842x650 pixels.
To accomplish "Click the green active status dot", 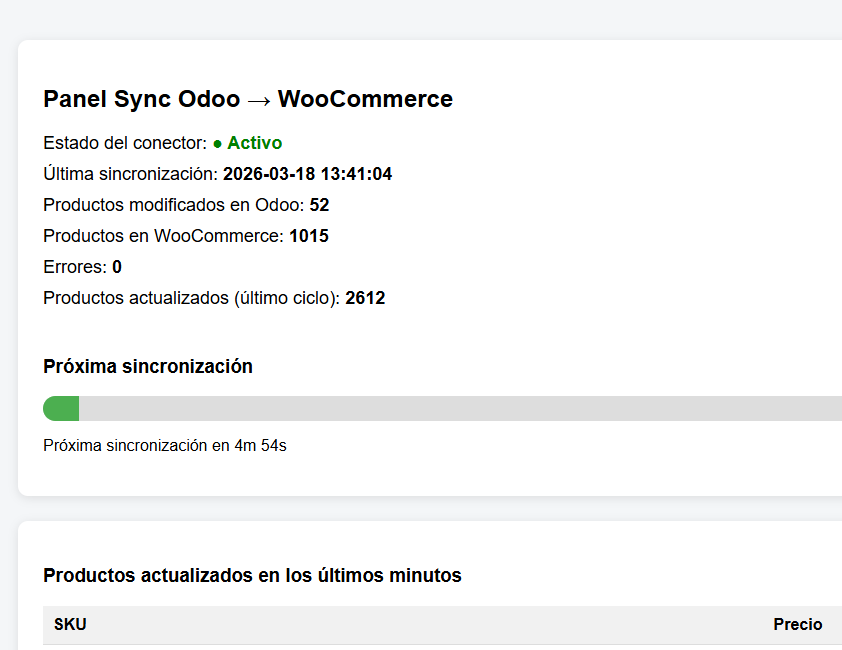I will (x=218, y=144).
